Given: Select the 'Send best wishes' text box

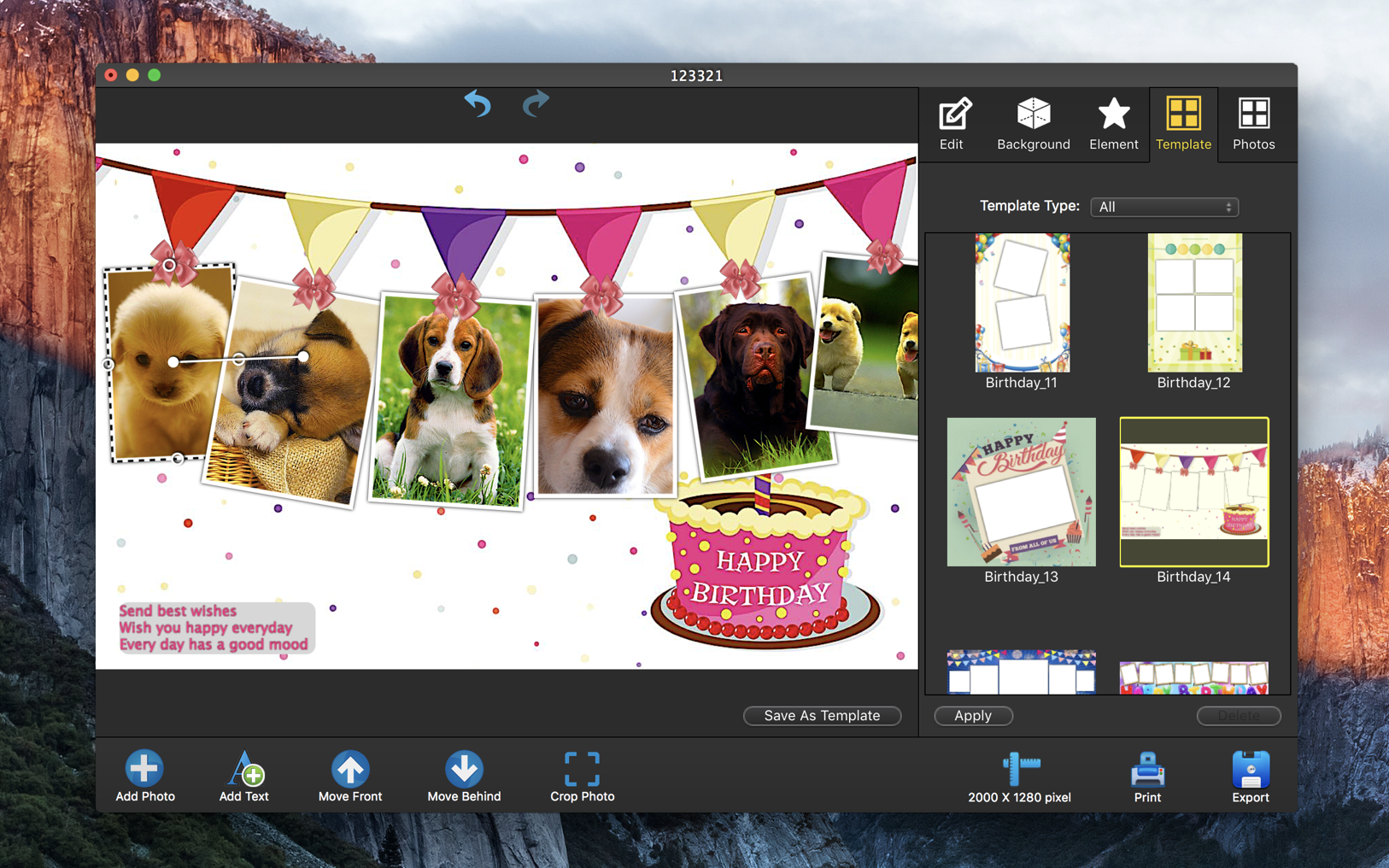Looking at the screenshot, I should pos(215,628).
